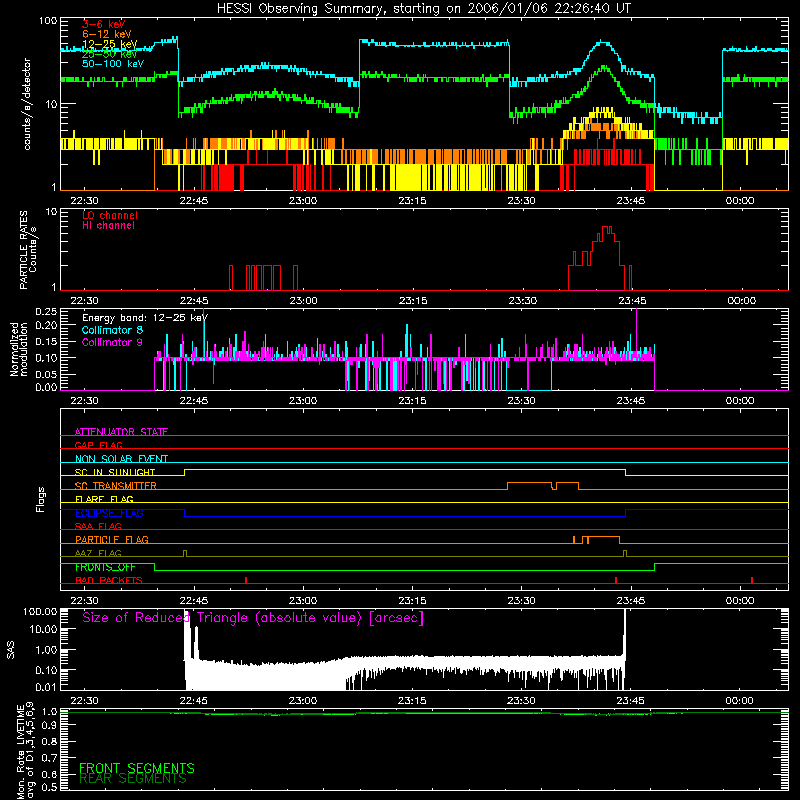Image resolution: width=800 pixels, height=800 pixels.
Task: Click the 50-100 keV curve peak near 23:41
Action: (x=604, y=42)
